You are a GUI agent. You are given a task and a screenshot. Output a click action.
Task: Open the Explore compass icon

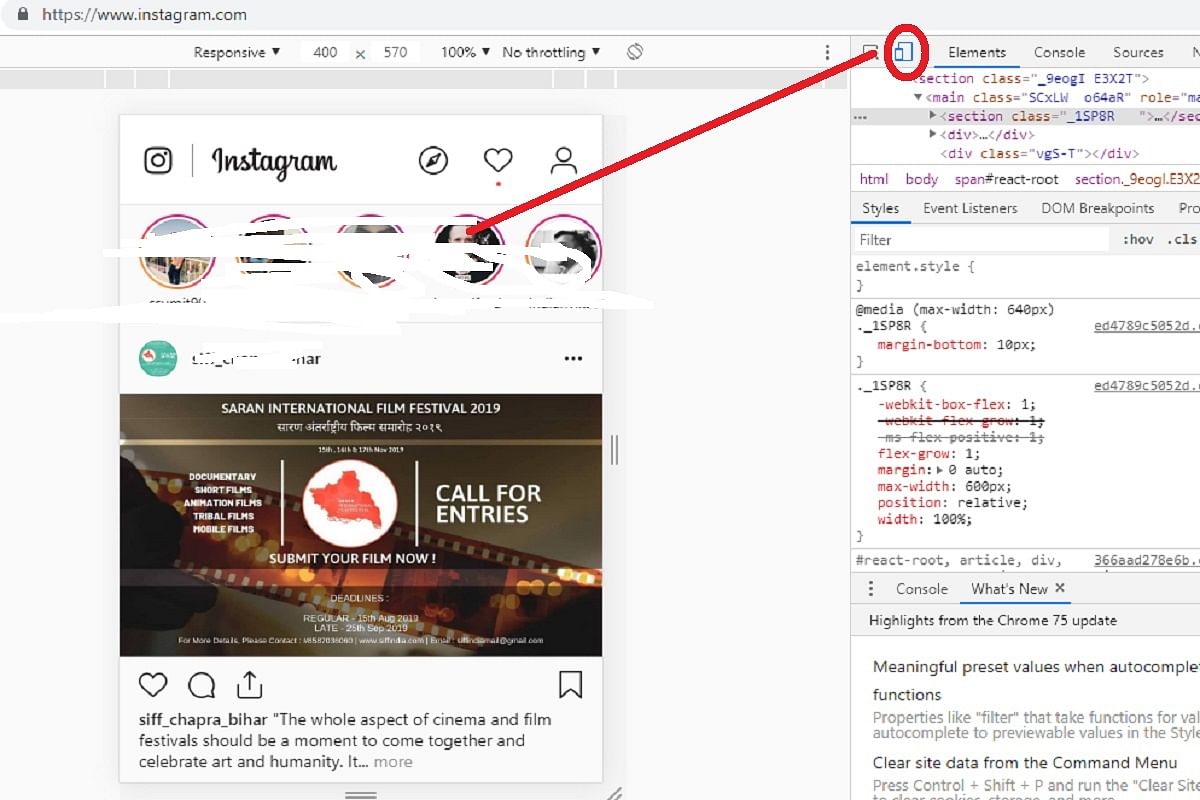(433, 161)
